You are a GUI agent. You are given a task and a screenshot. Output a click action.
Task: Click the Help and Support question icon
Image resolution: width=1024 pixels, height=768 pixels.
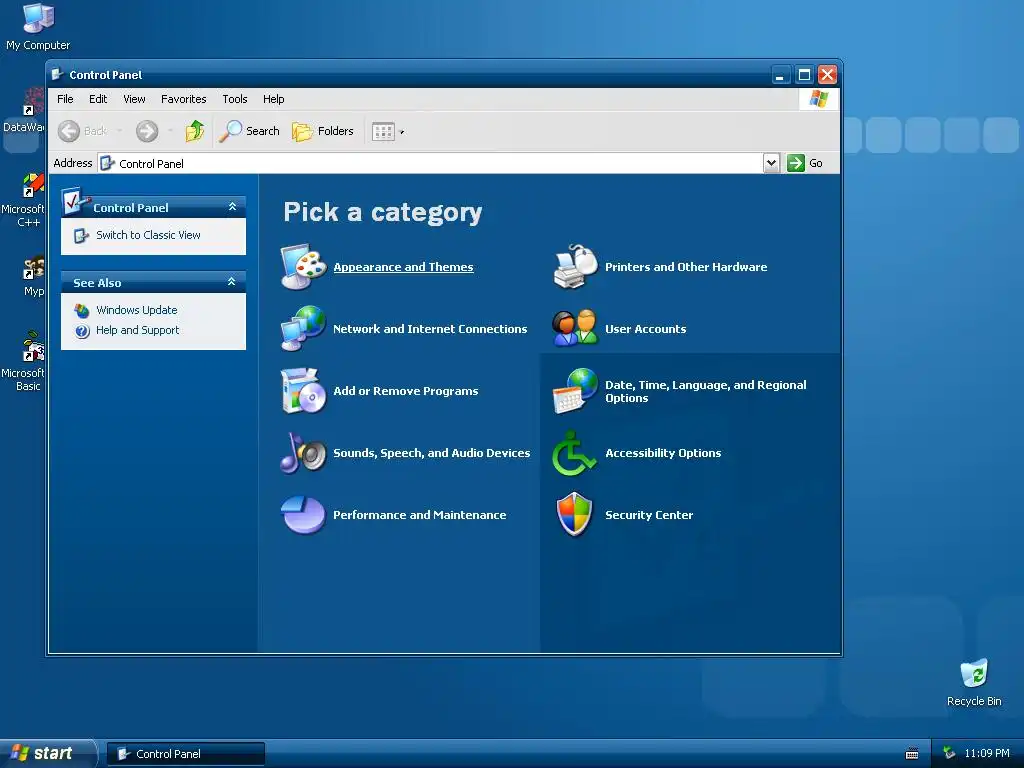[82, 330]
